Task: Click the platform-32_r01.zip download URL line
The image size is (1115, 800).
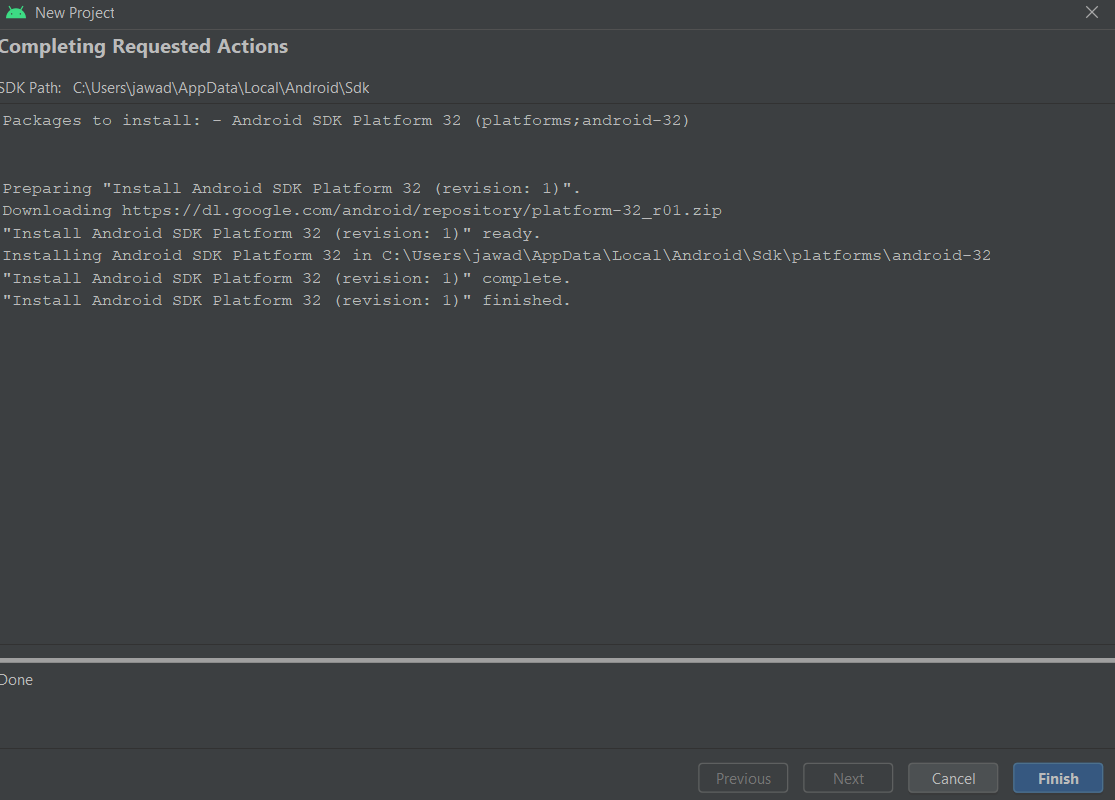Action: click(362, 211)
